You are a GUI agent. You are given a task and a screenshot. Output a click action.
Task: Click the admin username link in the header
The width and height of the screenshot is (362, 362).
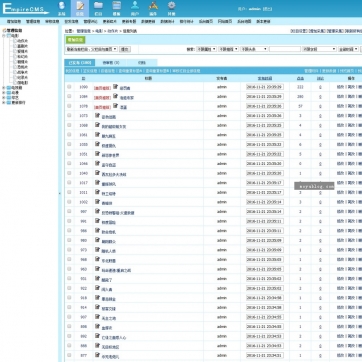coord(255,9)
